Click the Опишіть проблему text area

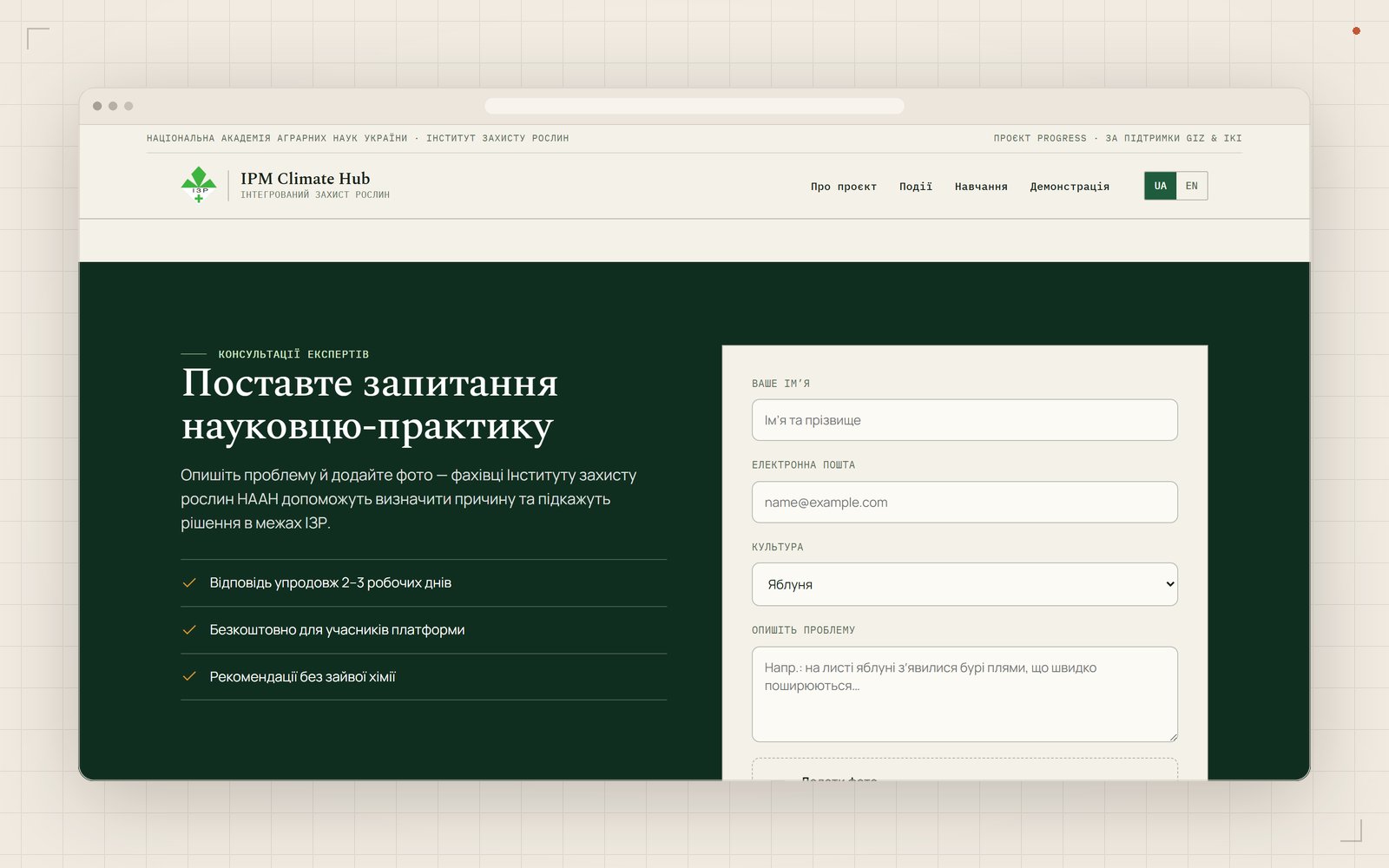pos(964,694)
